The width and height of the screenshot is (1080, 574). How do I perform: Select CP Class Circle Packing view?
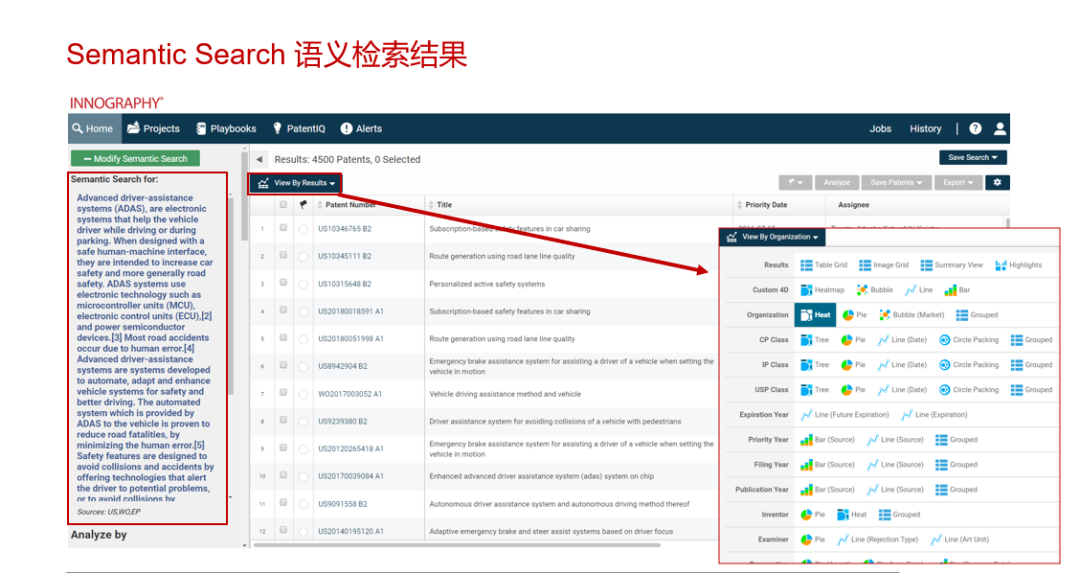[968, 340]
